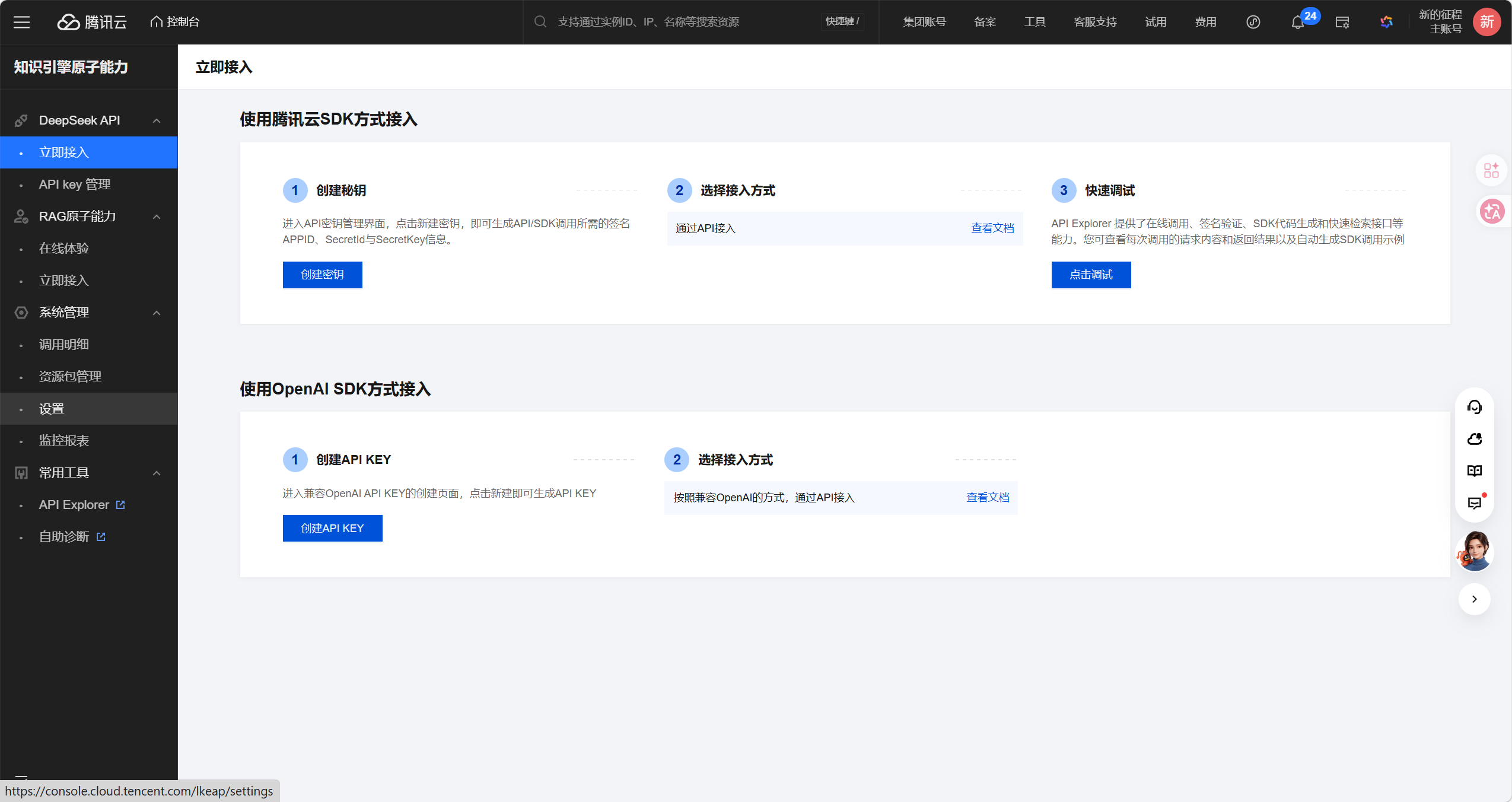Open the headset customer service icon

tap(1474, 408)
